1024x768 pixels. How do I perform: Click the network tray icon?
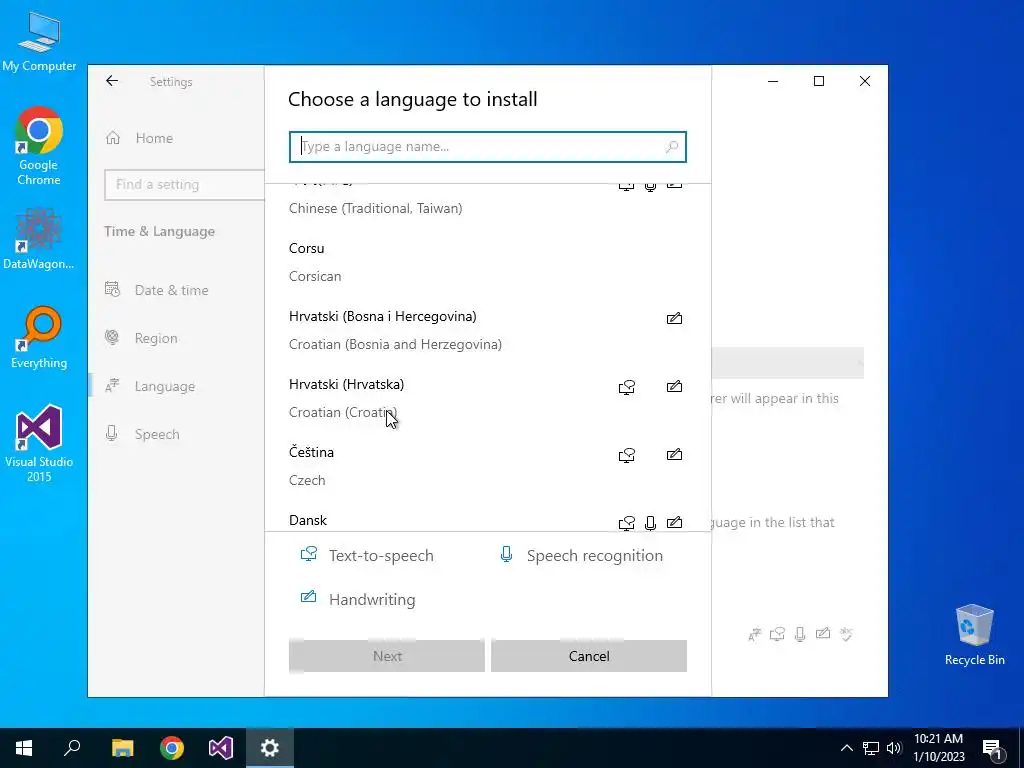(871, 748)
